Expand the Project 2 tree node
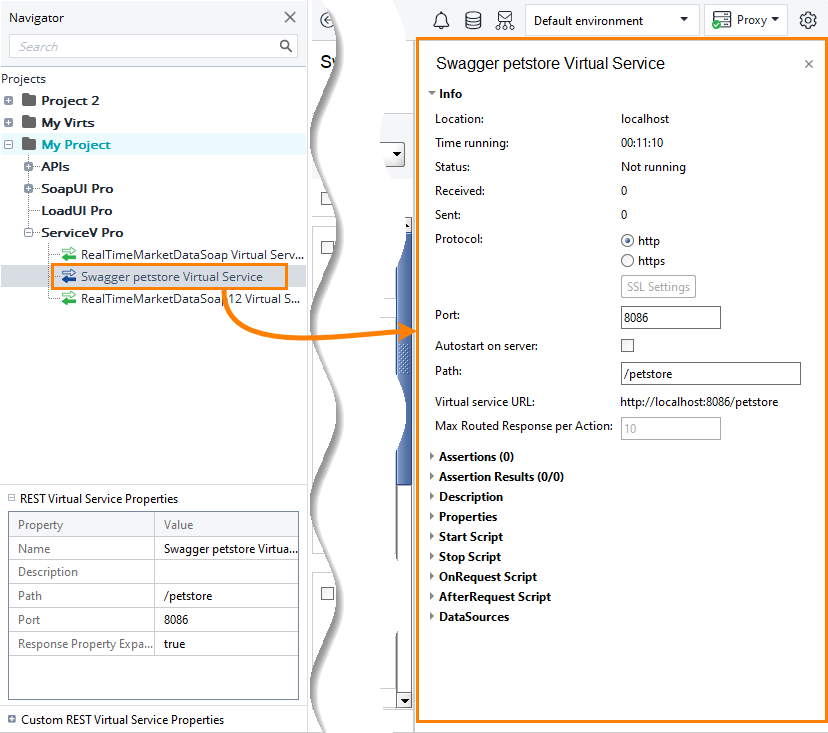828x733 pixels. [x=8, y=100]
